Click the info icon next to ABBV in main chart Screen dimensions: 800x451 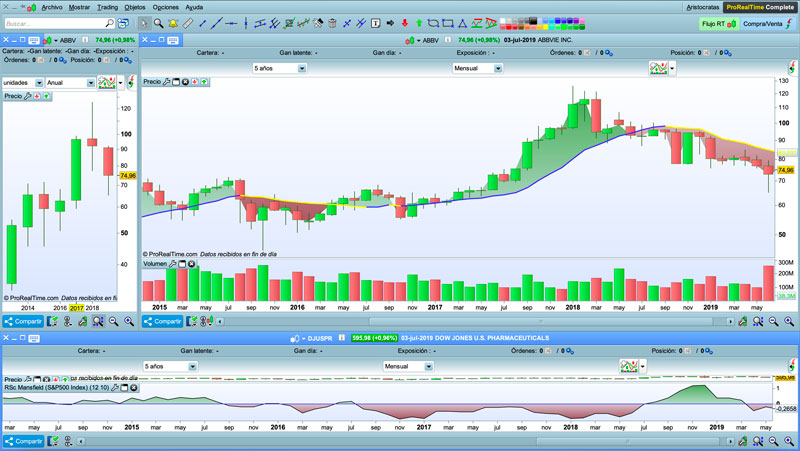(448, 40)
